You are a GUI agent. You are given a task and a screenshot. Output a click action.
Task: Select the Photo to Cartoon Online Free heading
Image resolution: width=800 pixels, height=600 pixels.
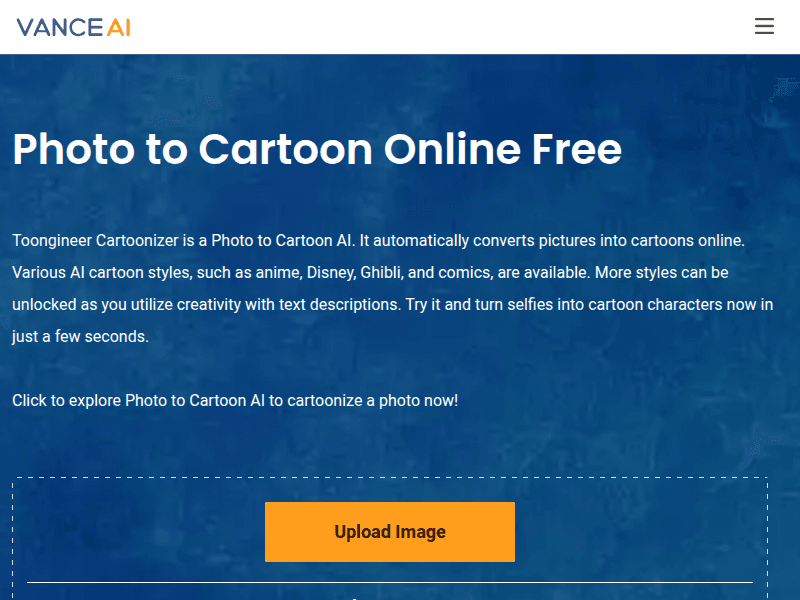(317, 149)
